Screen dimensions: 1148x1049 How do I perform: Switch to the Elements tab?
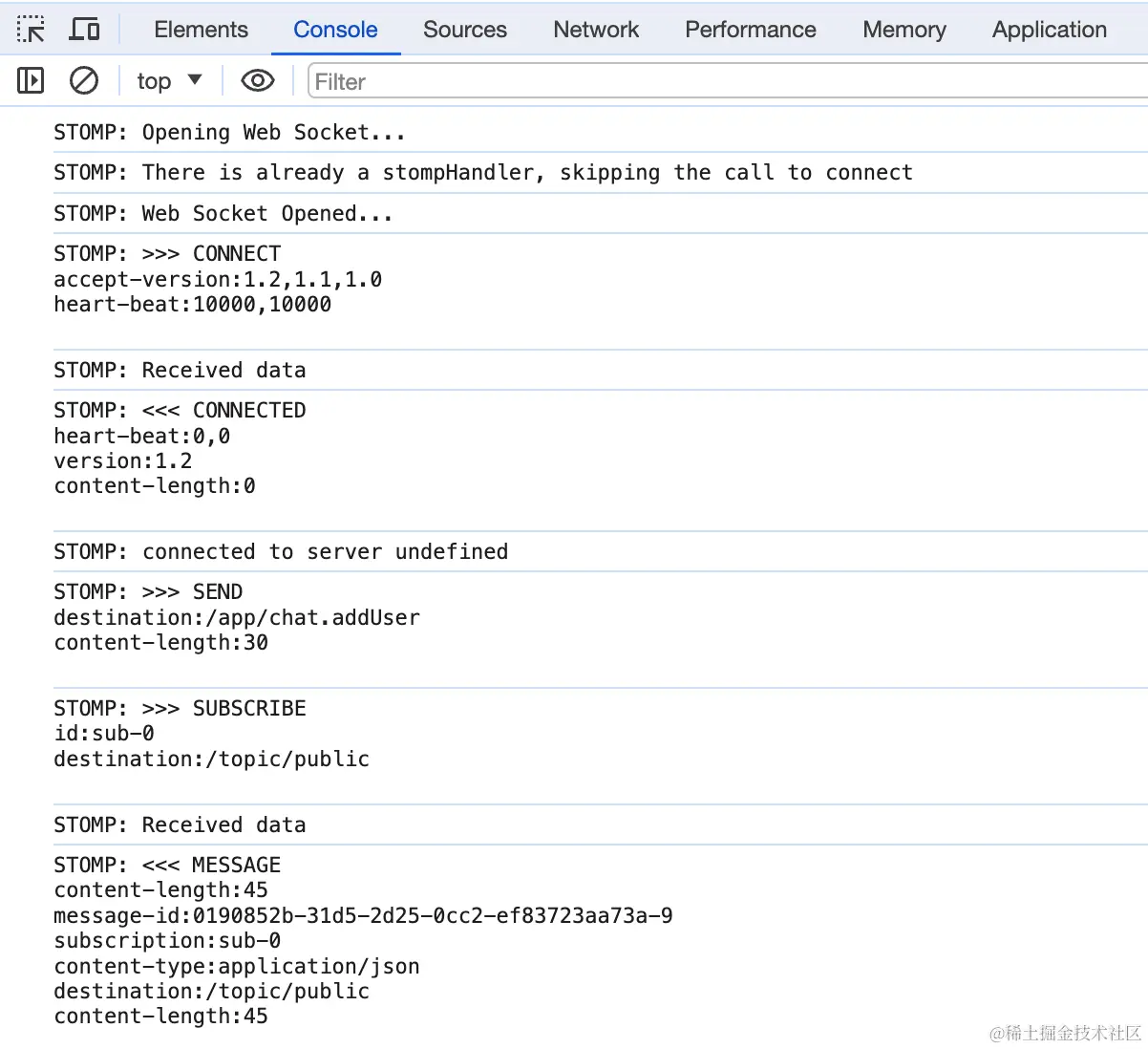(x=201, y=30)
